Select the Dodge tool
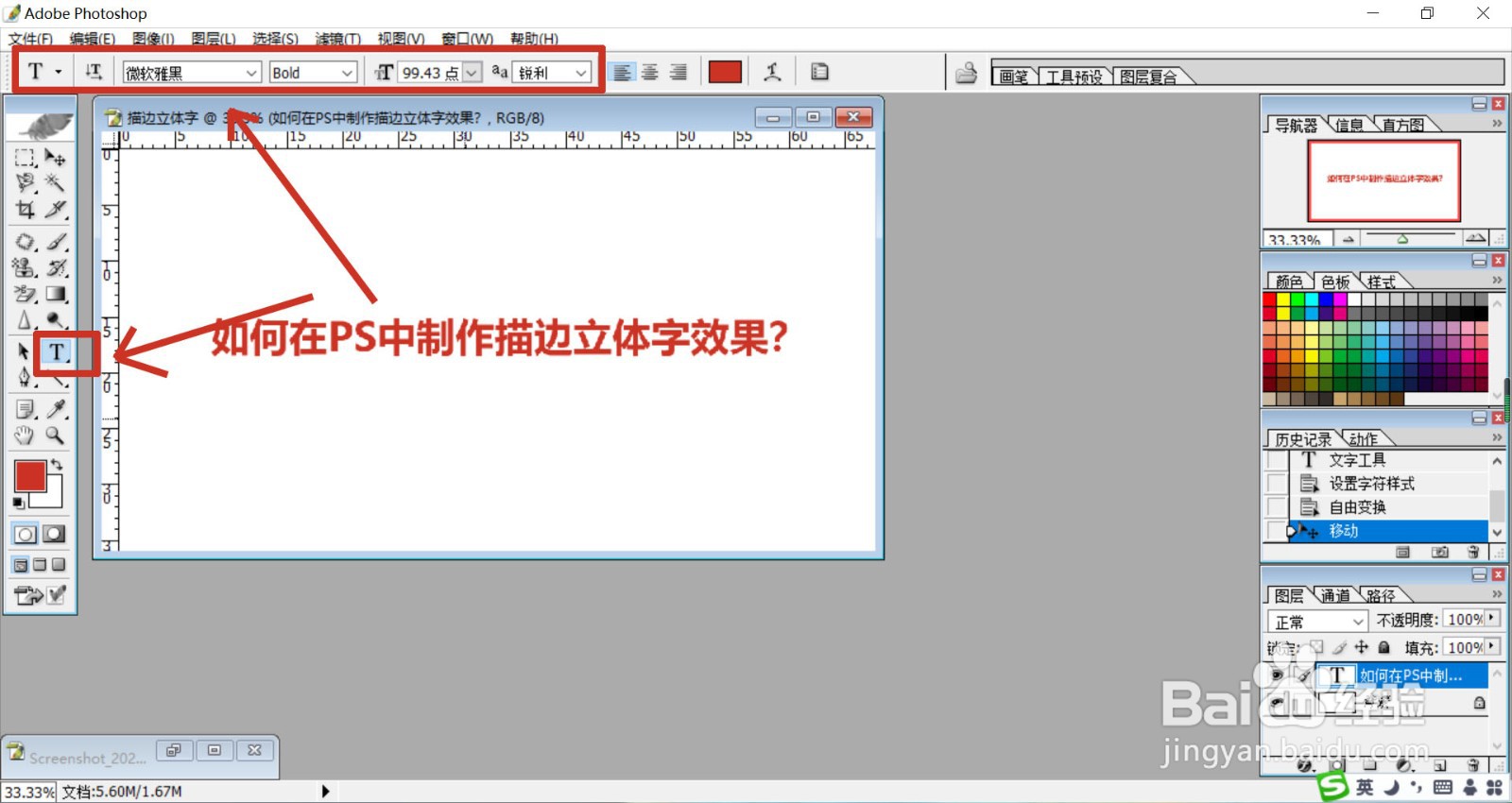The image size is (1512, 803). (56, 319)
